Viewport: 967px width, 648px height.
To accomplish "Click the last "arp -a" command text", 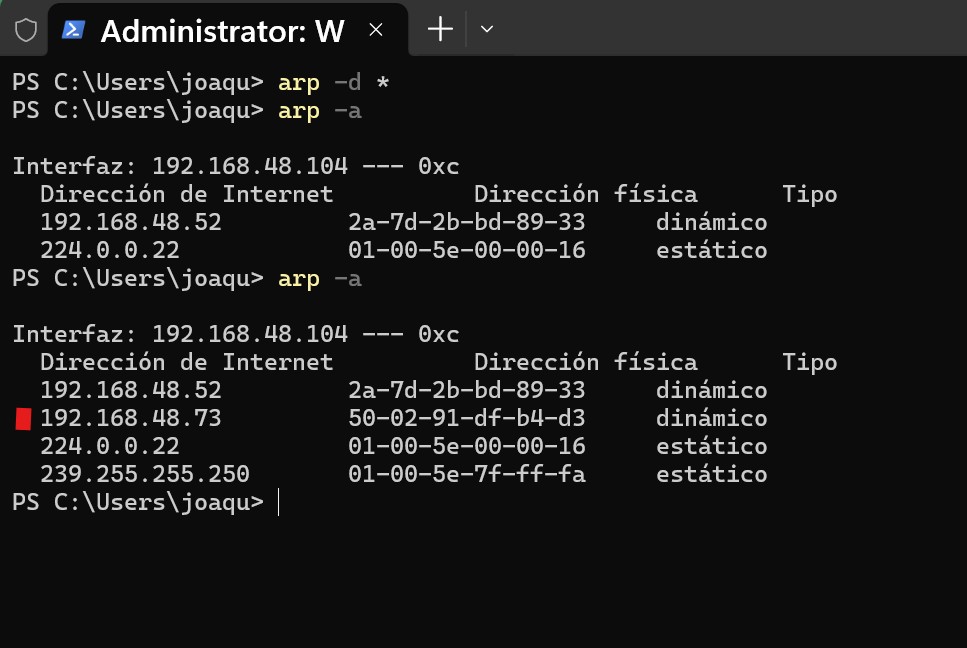I will coord(319,278).
